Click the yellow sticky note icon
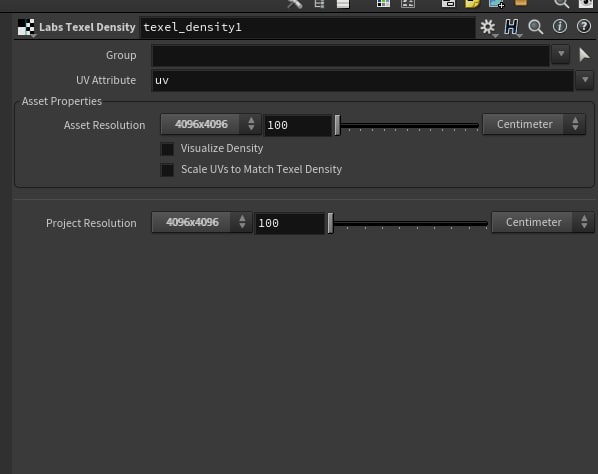This screenshot has width=598, height=474. coord(472,4)
